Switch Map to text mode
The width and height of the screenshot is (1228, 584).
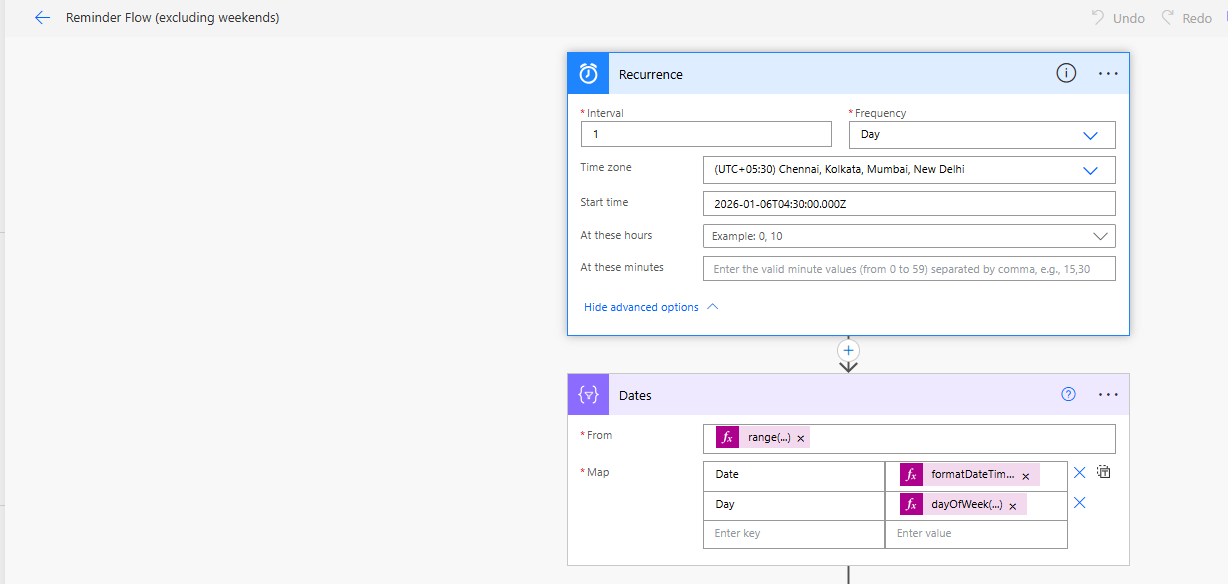coord(1103,471)
